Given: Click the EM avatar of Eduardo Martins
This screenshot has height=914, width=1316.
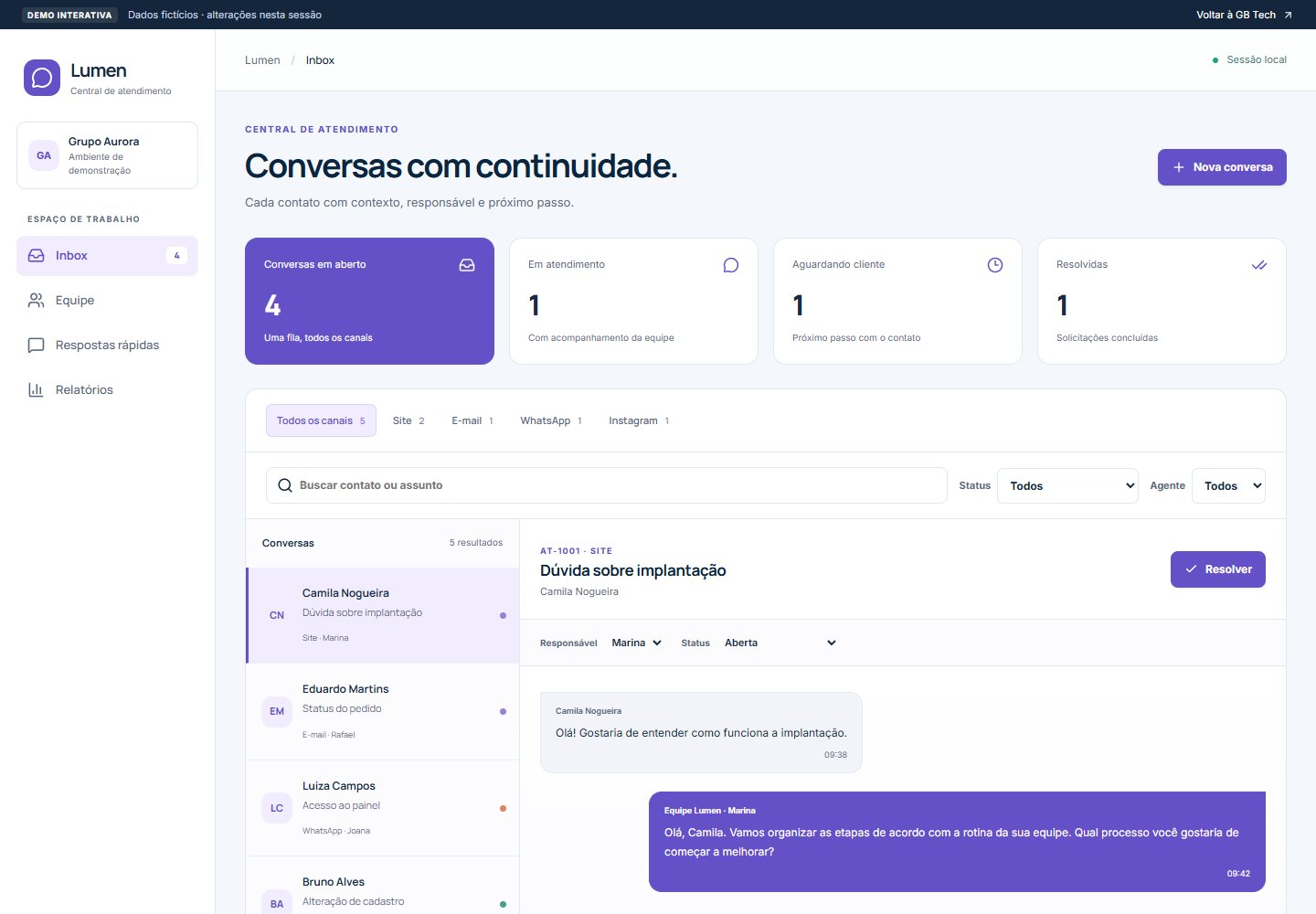Looking at the screenshot, I should point(277,711).
